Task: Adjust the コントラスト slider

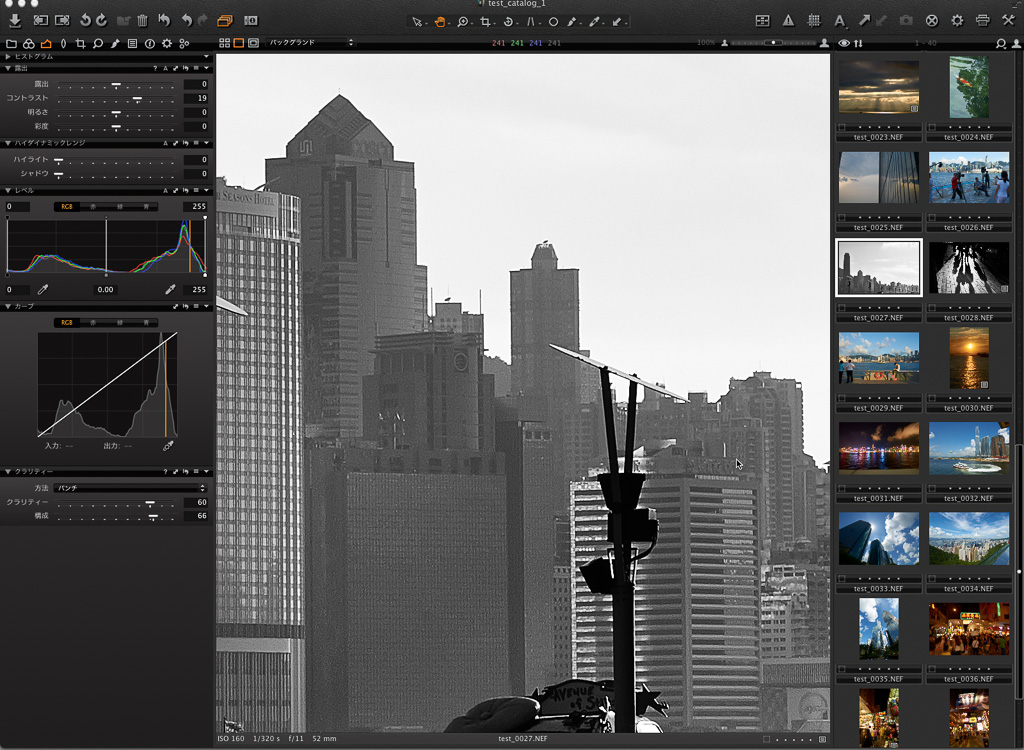Action: click(x=137, y=99)
